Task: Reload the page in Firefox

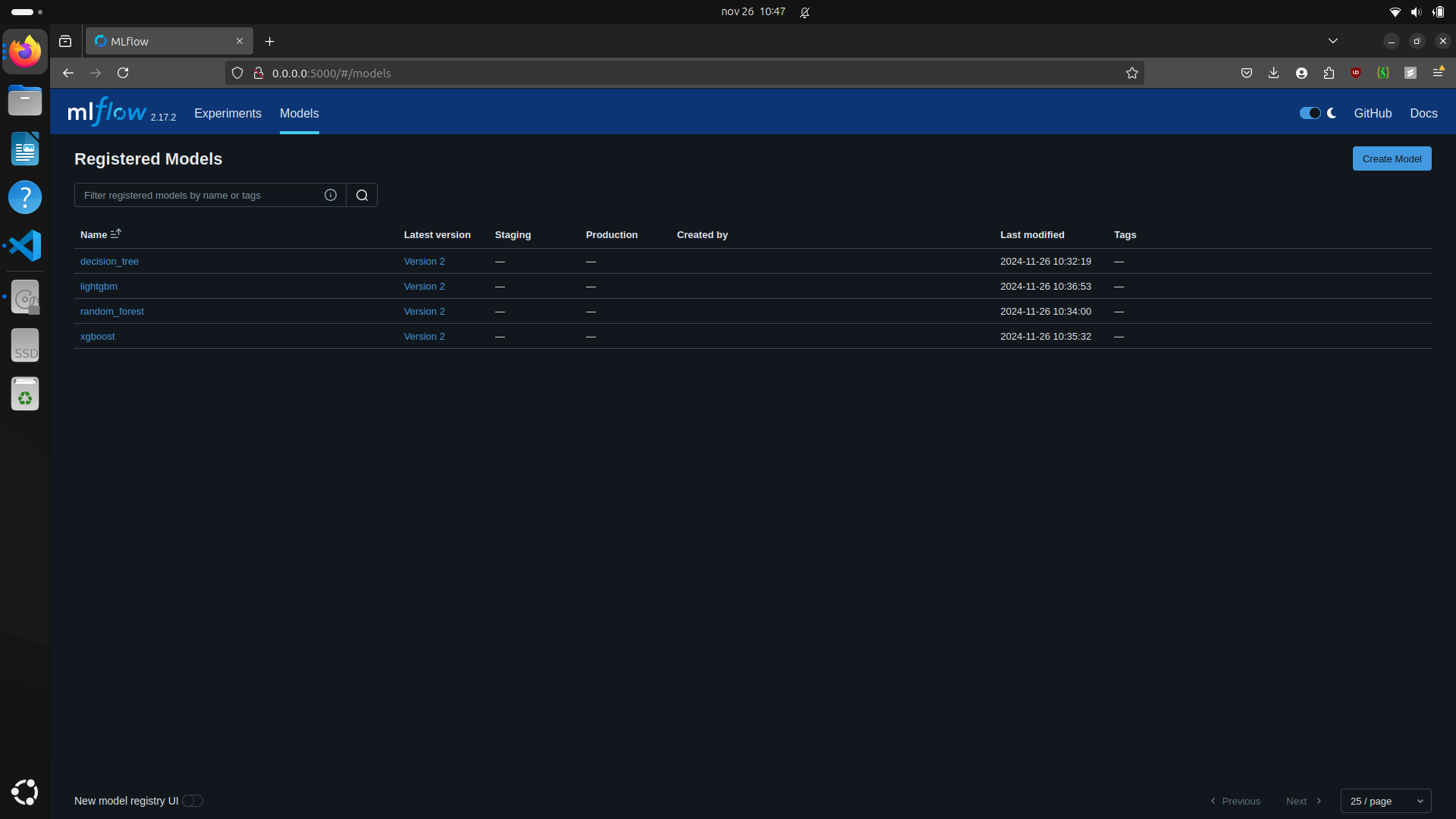Action: pyautogui.click(x=123, y=73)
